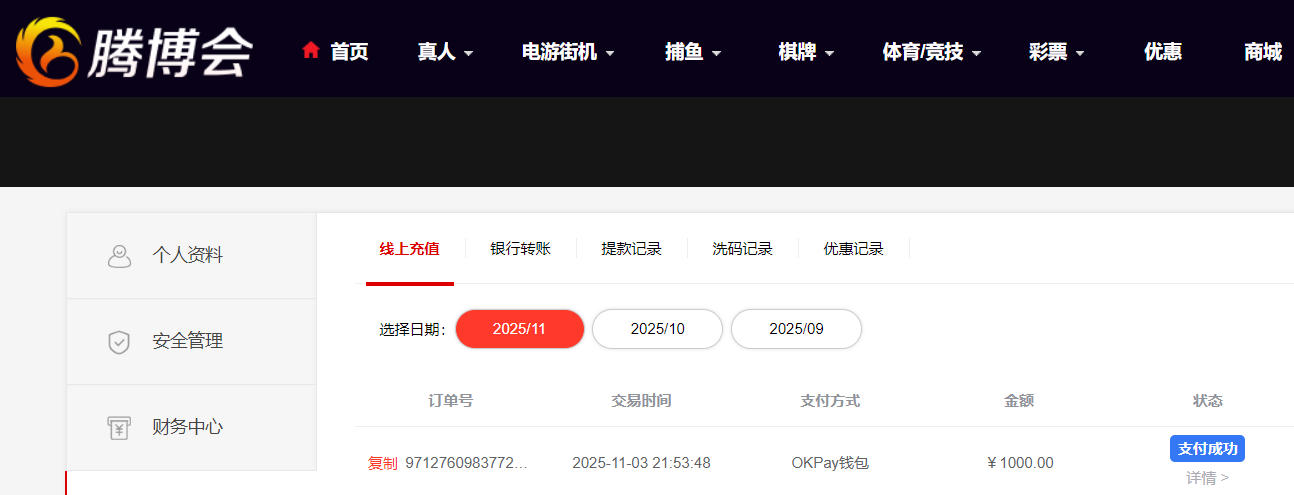Viewport: 1294px width, 495px height.
Task: Open the 洗码记录 tab
Action: click(742, 249)
